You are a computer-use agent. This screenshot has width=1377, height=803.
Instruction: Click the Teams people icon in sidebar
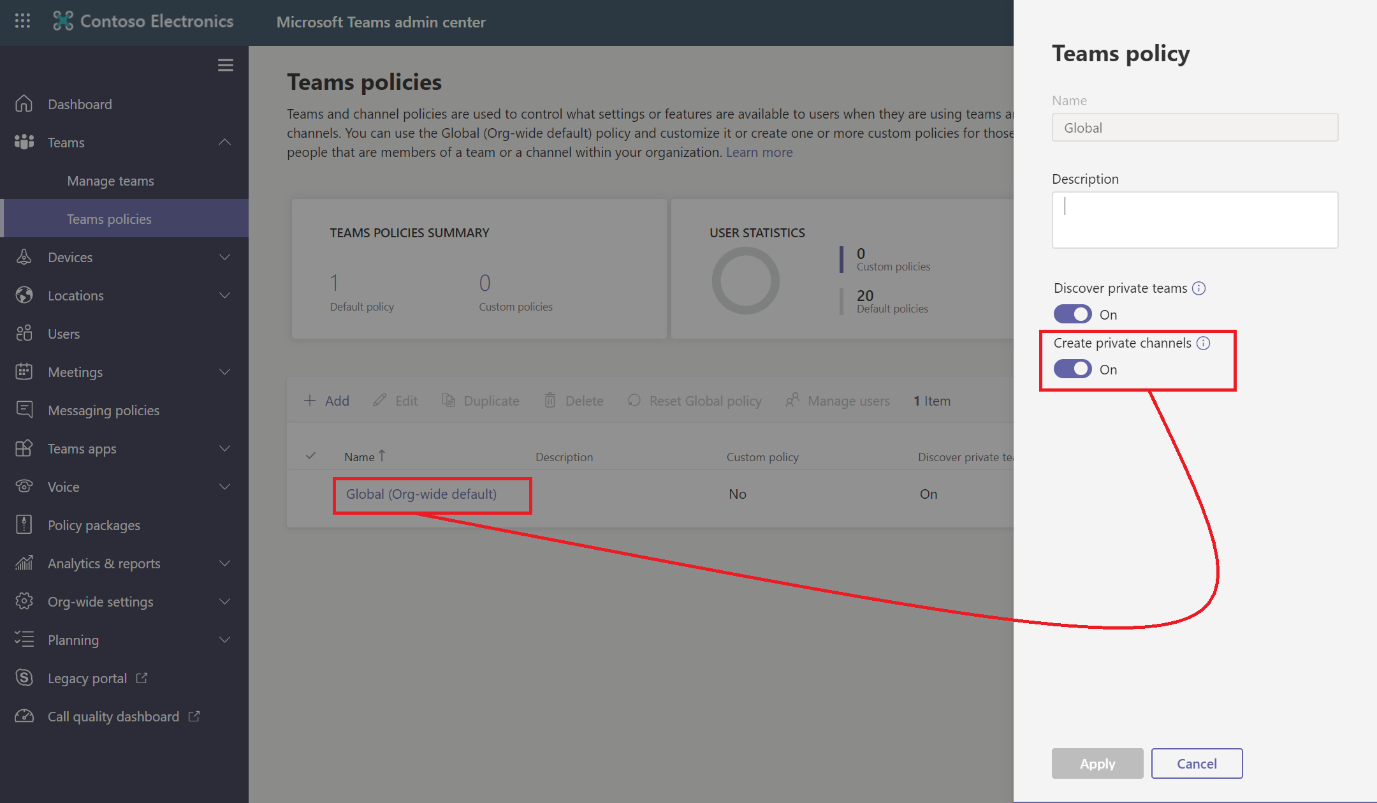click(24, 142)
